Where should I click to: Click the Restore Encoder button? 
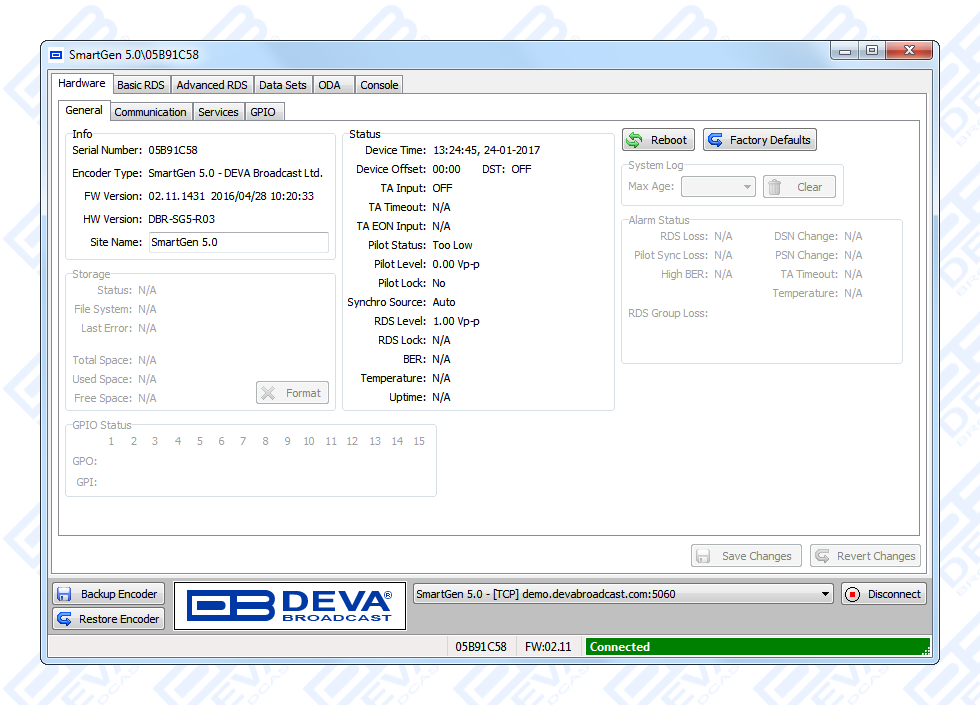108,619
